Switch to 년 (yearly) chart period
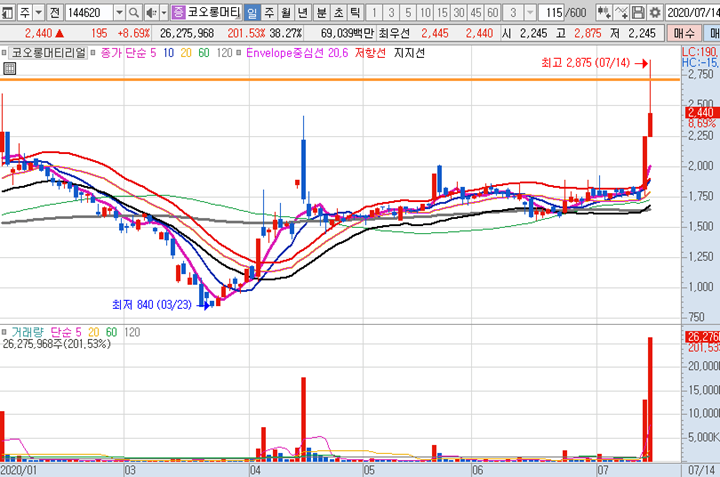720x477 pixels. coord(303,13)
